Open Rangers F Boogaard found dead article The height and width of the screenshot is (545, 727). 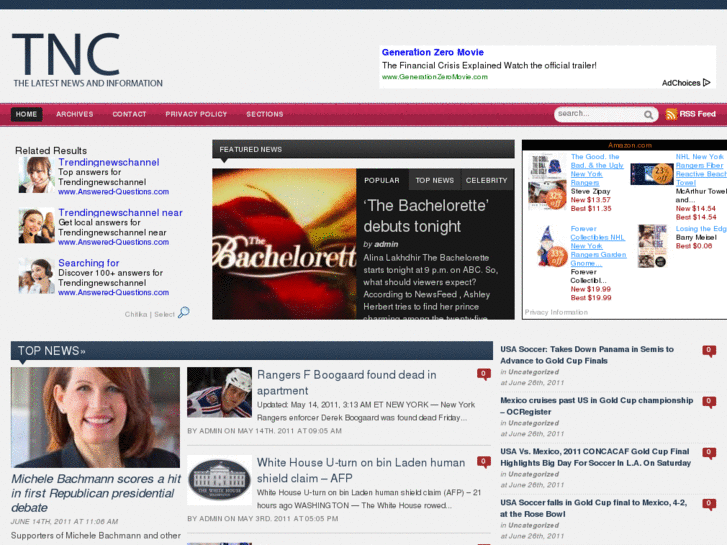click(347, 382)
